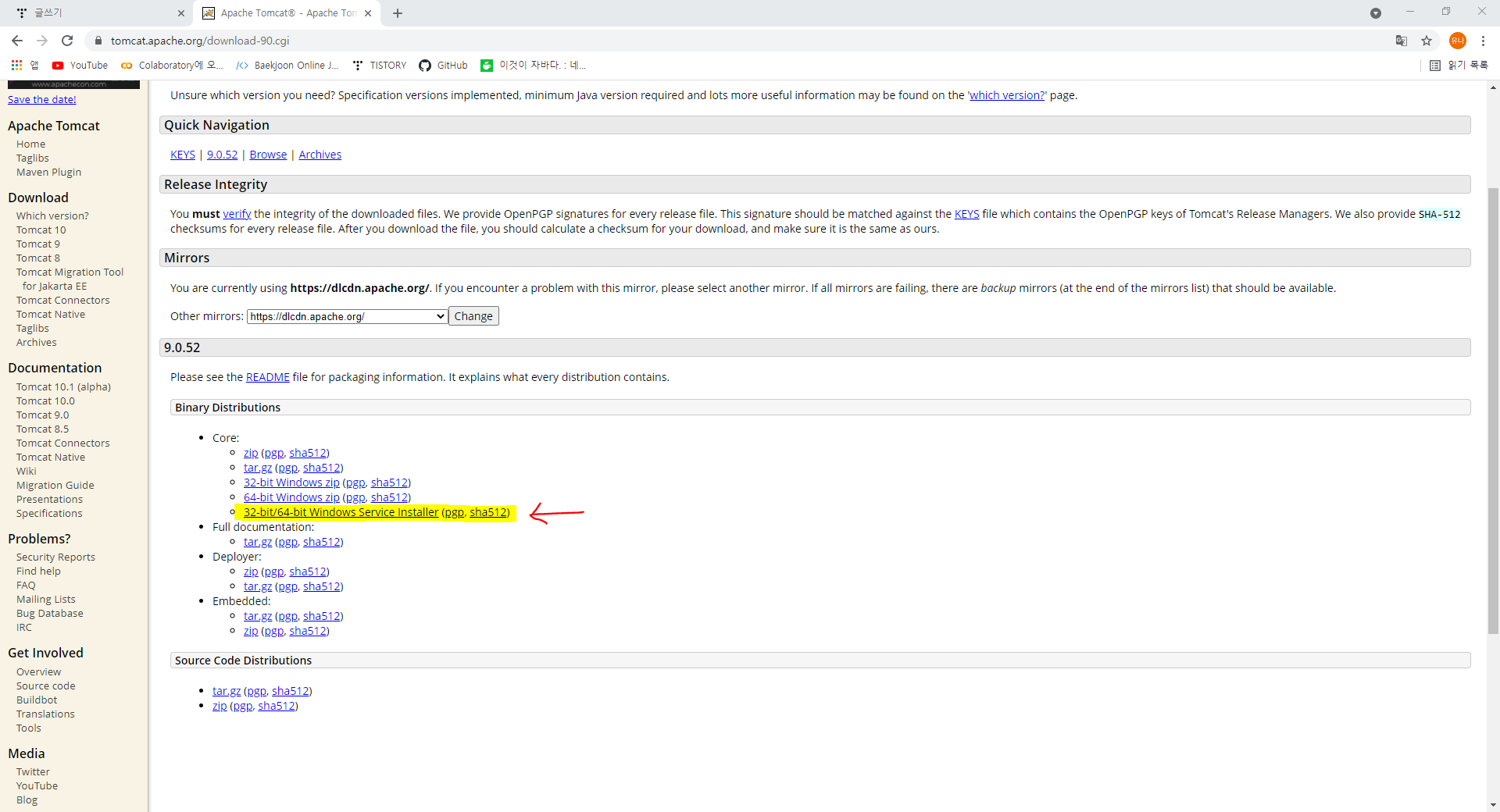Open a new browser tab
This screenshot has width=1500, height=812.
click(x=398, y=13)
